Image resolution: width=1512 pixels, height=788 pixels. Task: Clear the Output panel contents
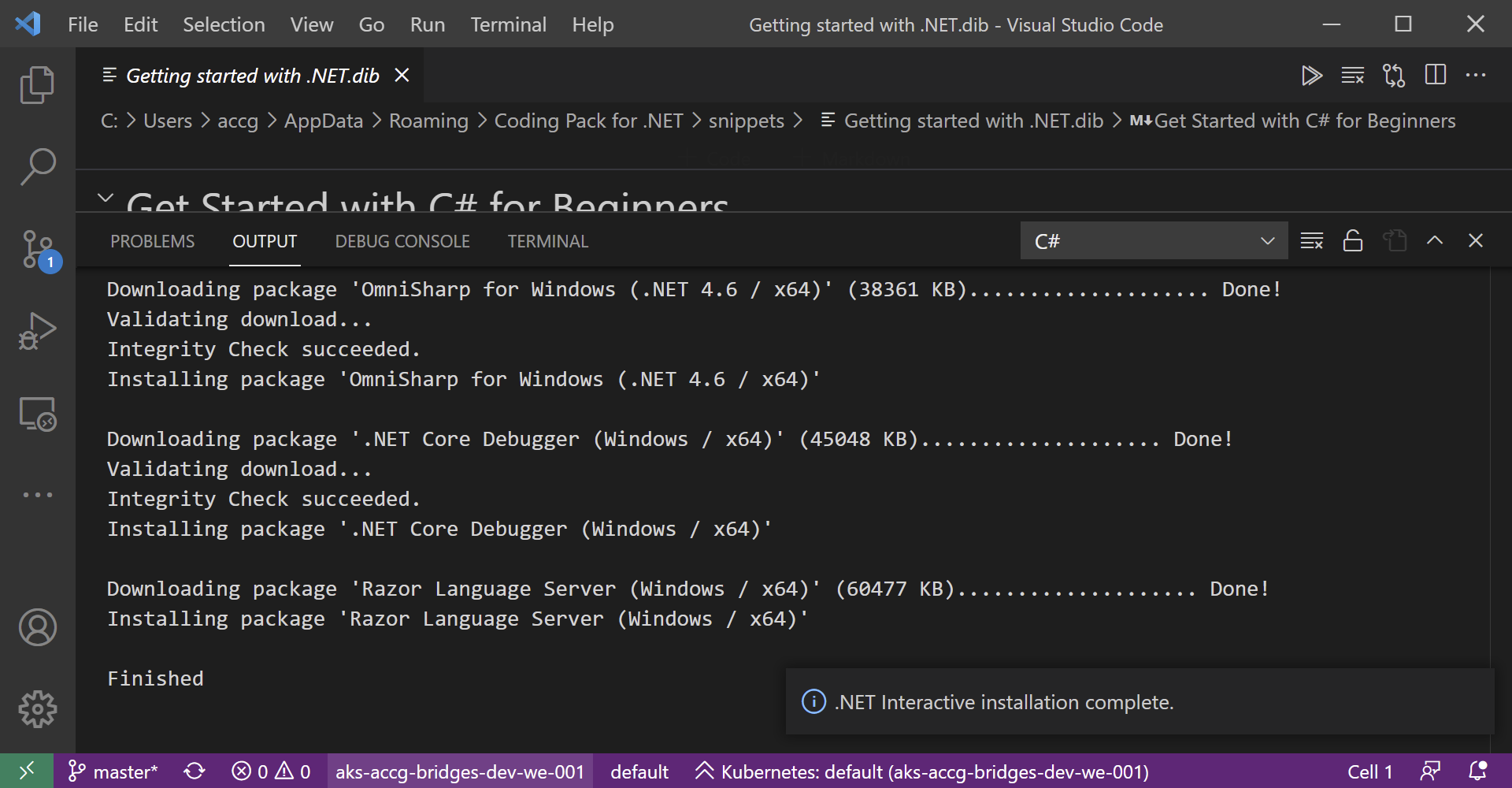1312,241
